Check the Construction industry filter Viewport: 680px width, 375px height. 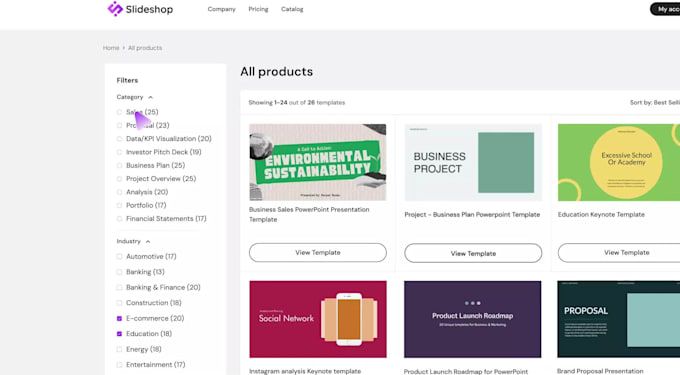pos(119,303)
